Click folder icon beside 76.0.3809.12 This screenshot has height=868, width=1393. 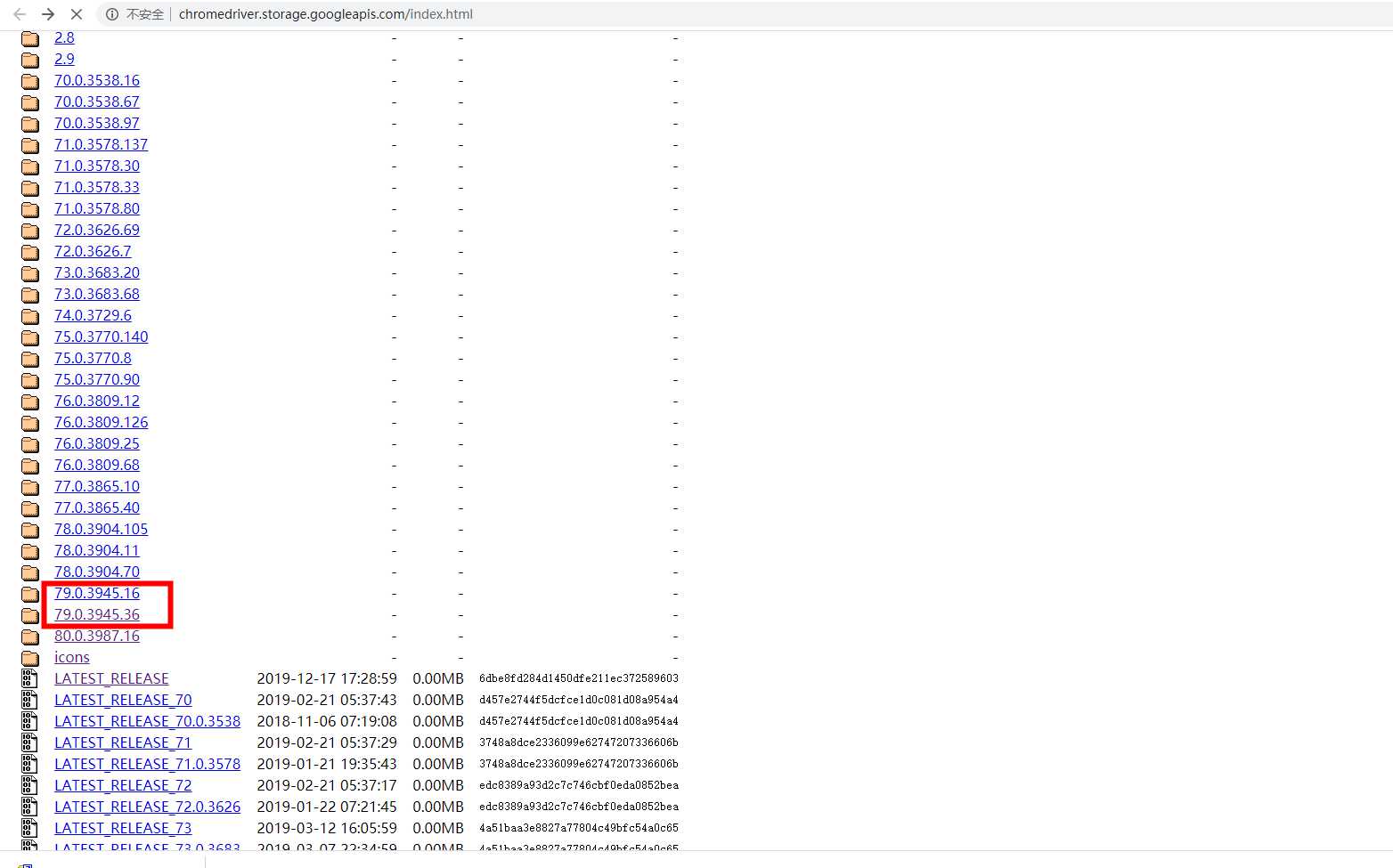click(x=30, y=402)
